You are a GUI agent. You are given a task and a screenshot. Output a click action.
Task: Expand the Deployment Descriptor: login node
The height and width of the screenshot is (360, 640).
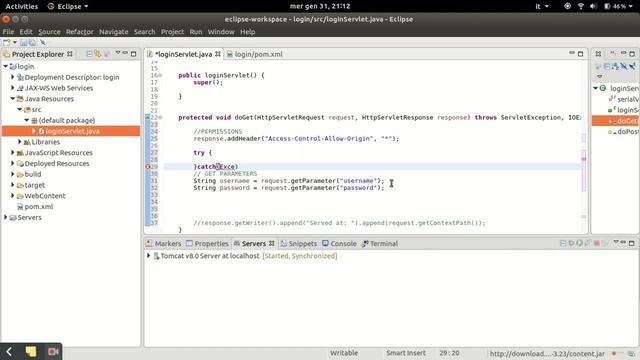pos(13,77)
